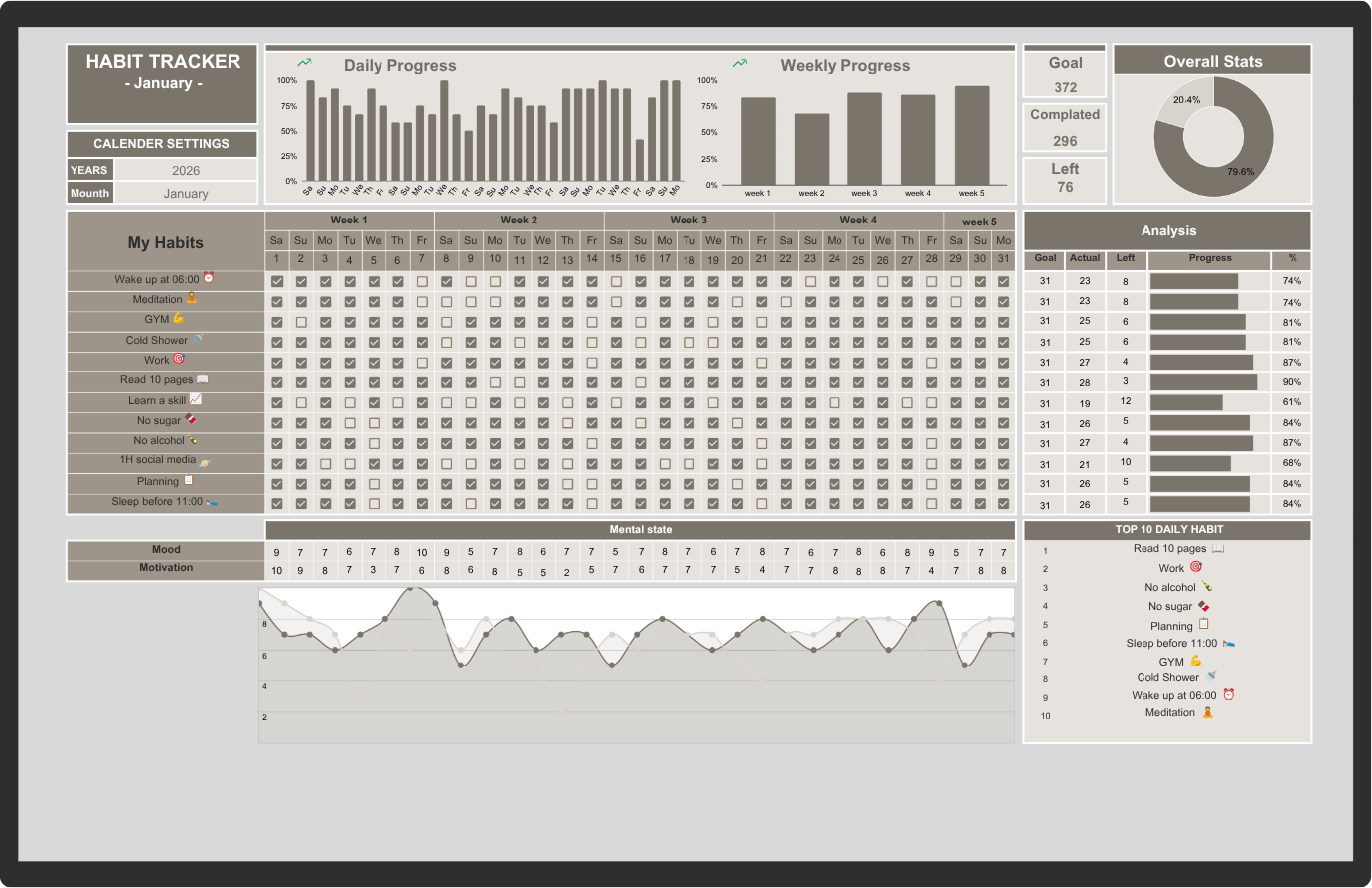
Task: Click the "CALENDER SETTINGS" header
Action: click(162, 143)
